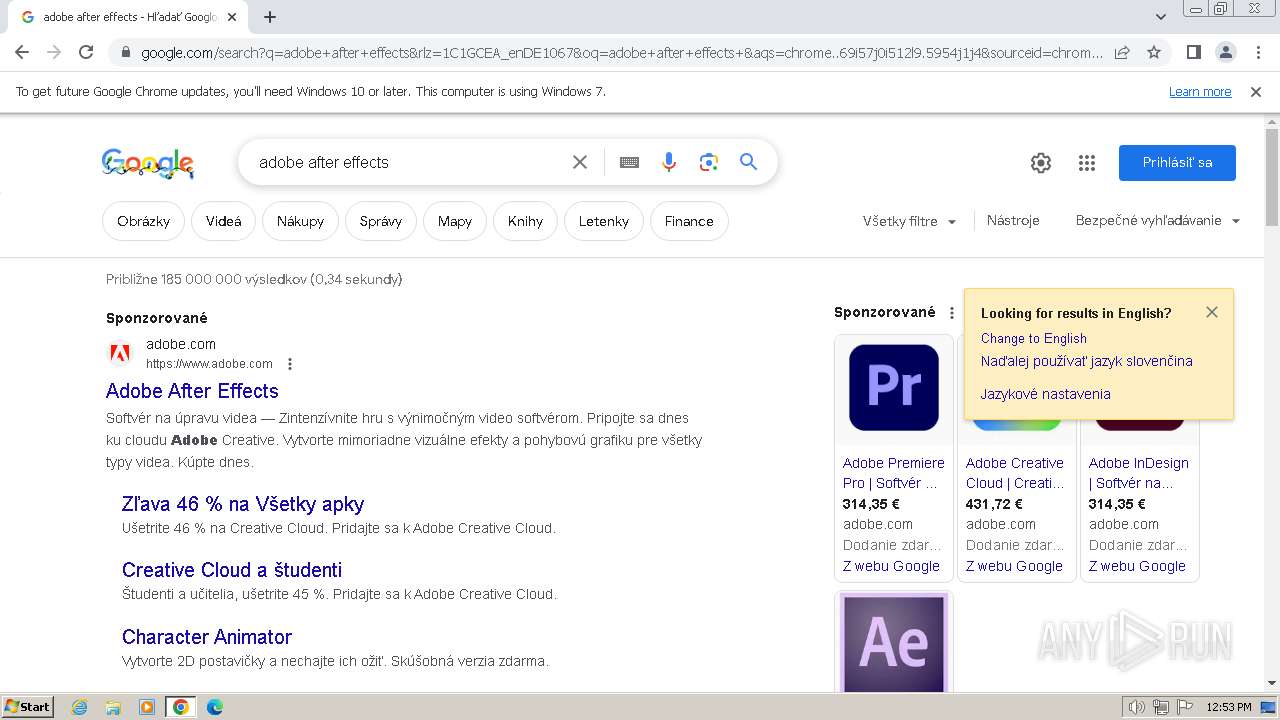Viewport: 1280px width, 720px height.
Task: Open the Nástroje search tools
Action: click(x=1013, y=220)
